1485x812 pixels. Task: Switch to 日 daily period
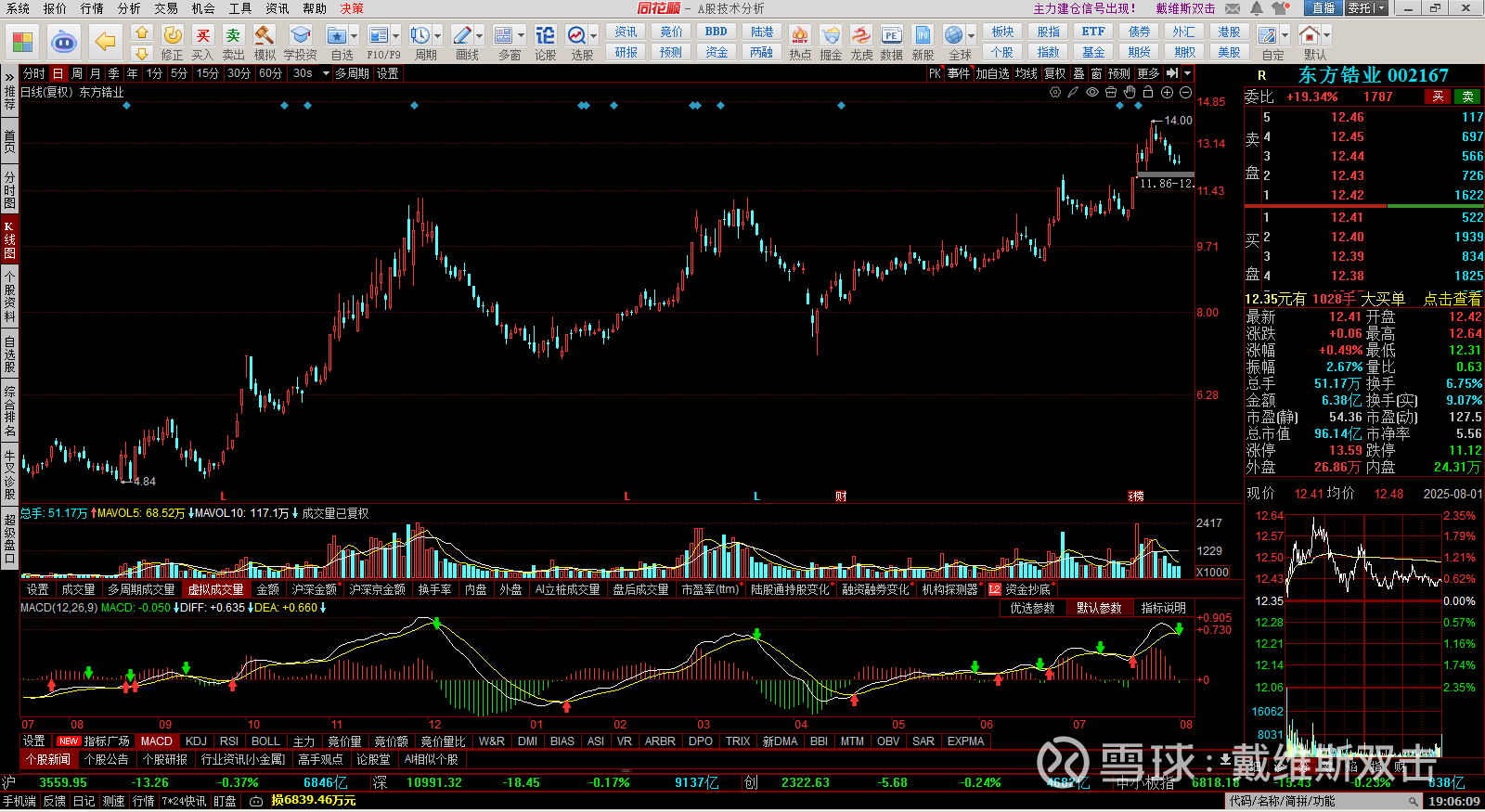(58, 73)
